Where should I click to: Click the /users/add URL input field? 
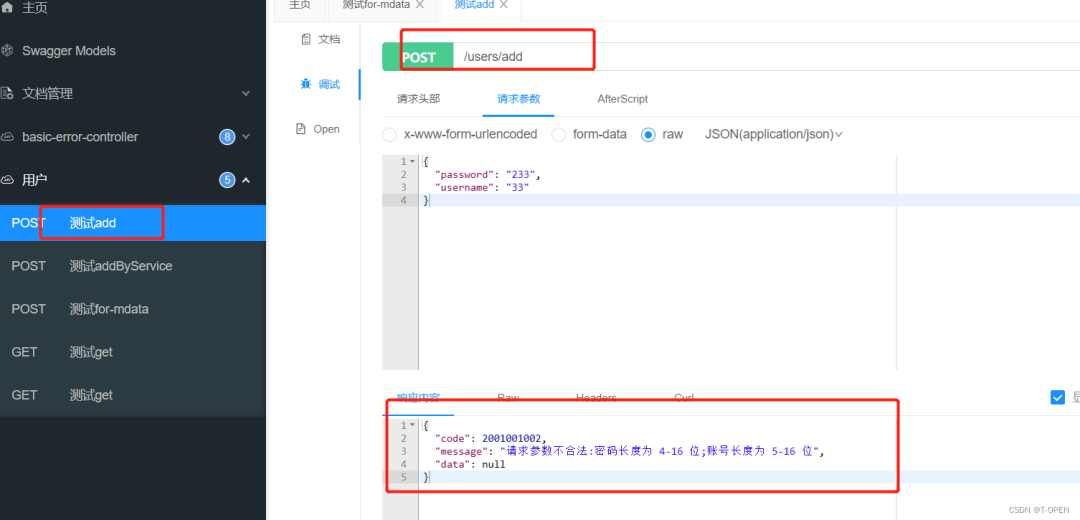(x=767, y=56)
